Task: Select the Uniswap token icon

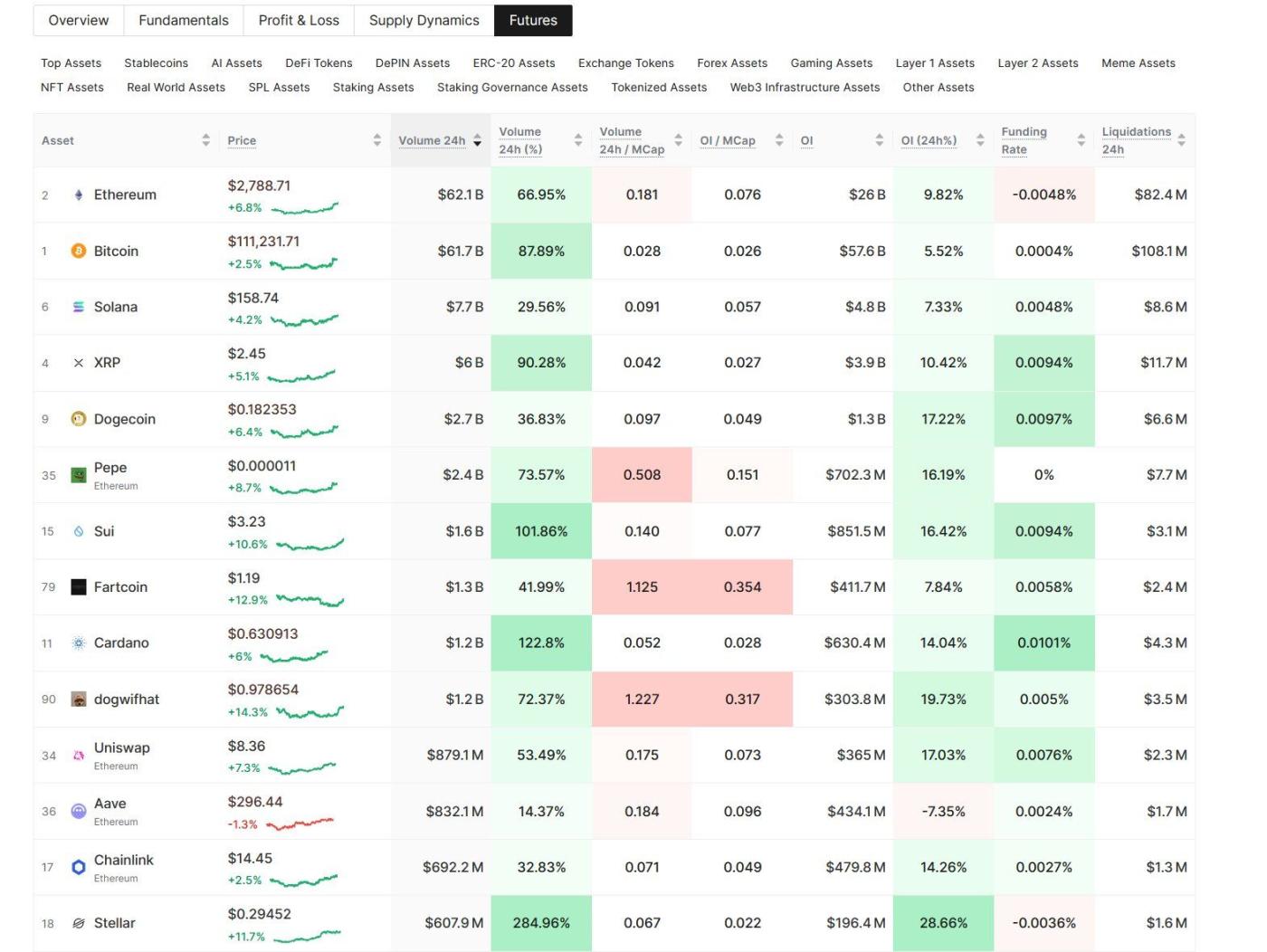Action: coord(77,754)
